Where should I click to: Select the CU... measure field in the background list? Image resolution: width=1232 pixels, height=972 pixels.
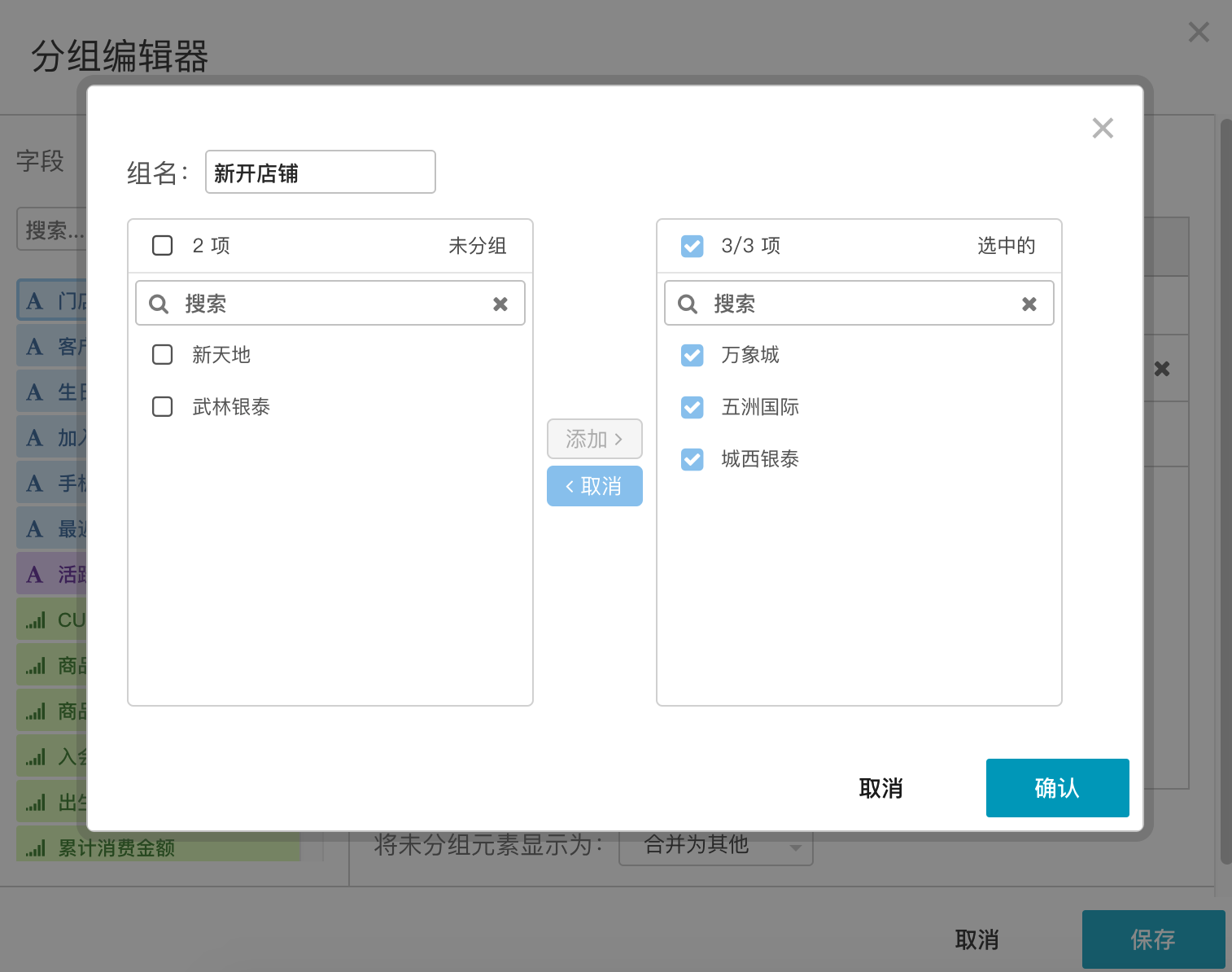pyautogui.click(x=51, y=620)
